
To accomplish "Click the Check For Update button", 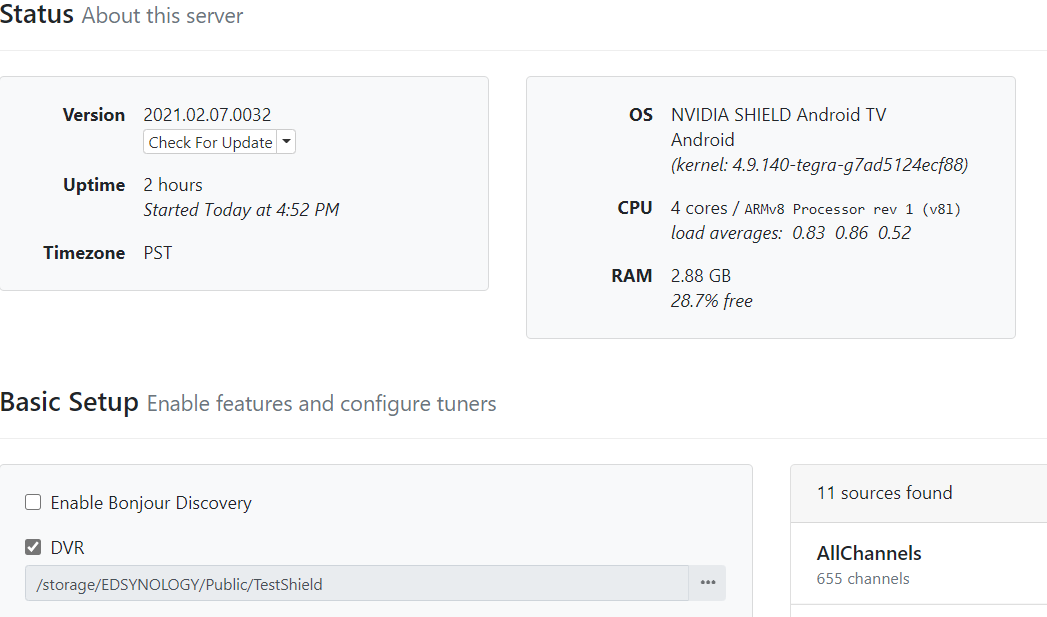I will (x=210, y=142).
